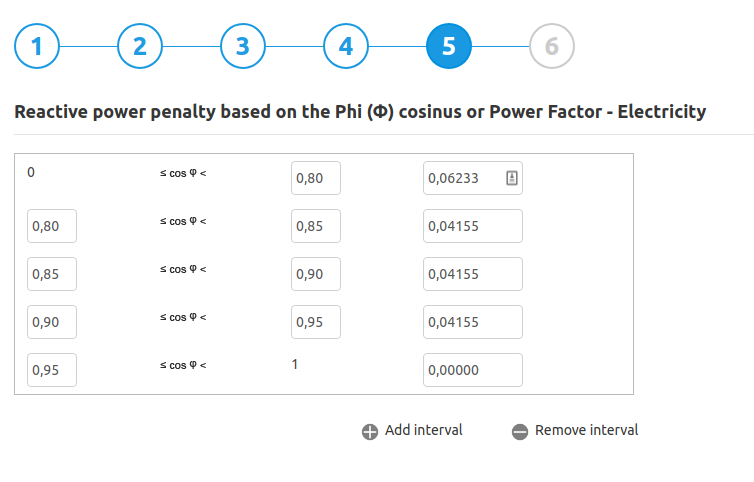Edit the third row upper bound 0,90
The width and height of the screenshot is (754, 482).
pos(316,274)
